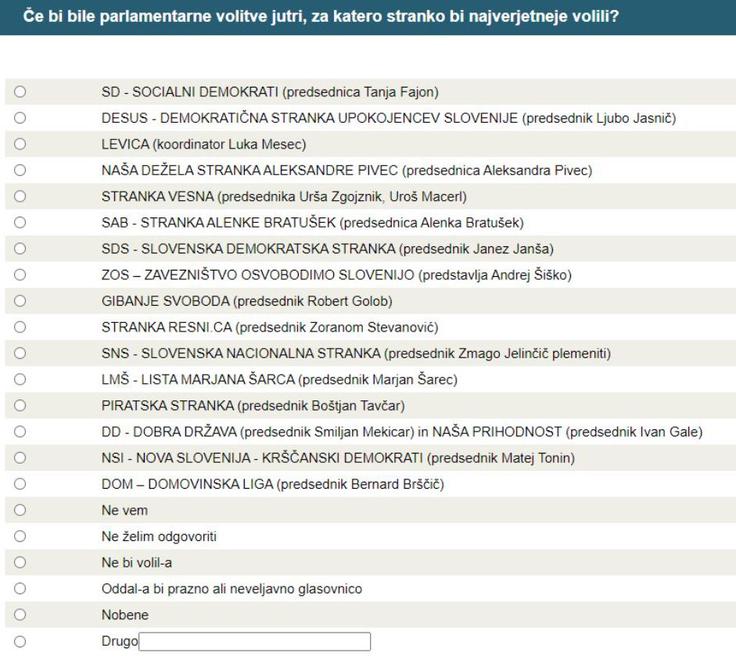Screen dimensions: 736x667
Task: Select the SD - Socialni demokrati radio button
Action: point(20,92)
